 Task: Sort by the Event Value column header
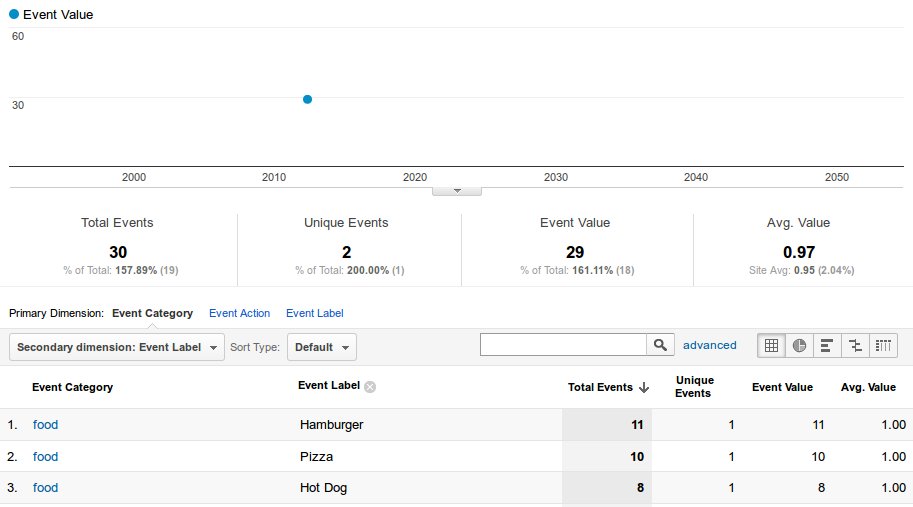click(782, 387)
